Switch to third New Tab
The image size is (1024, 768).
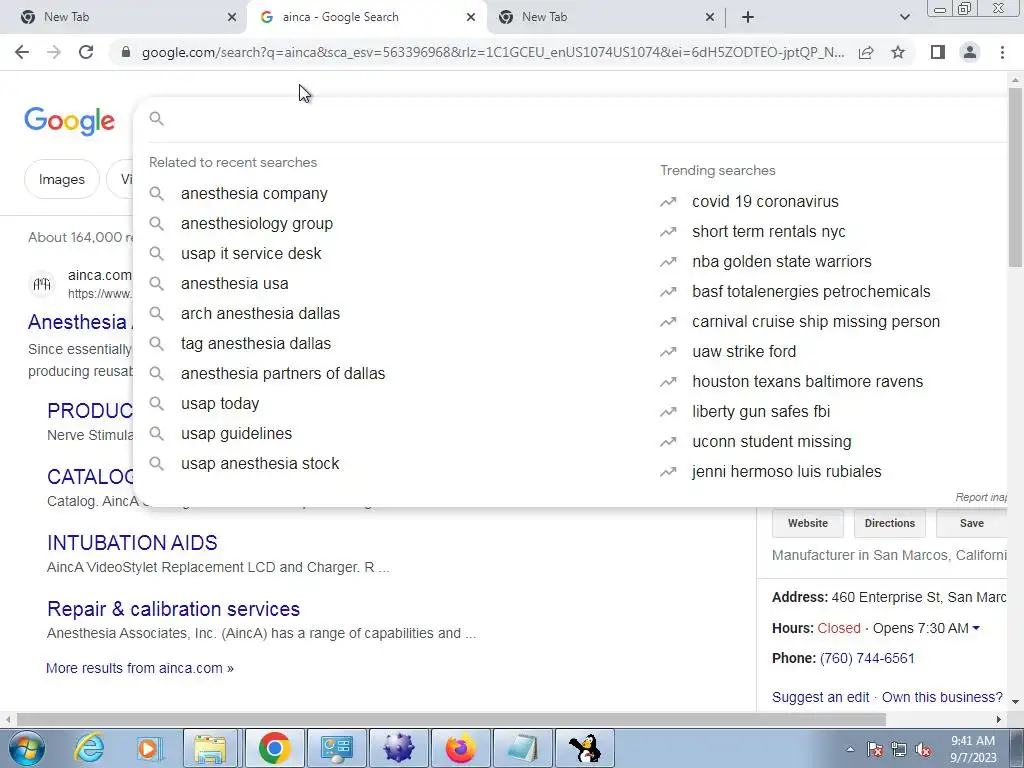point(601,17)
